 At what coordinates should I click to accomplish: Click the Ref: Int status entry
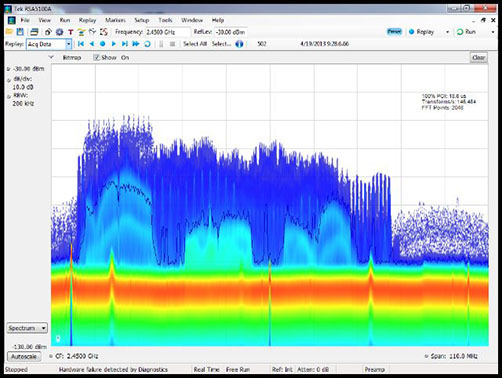point(282,369)
